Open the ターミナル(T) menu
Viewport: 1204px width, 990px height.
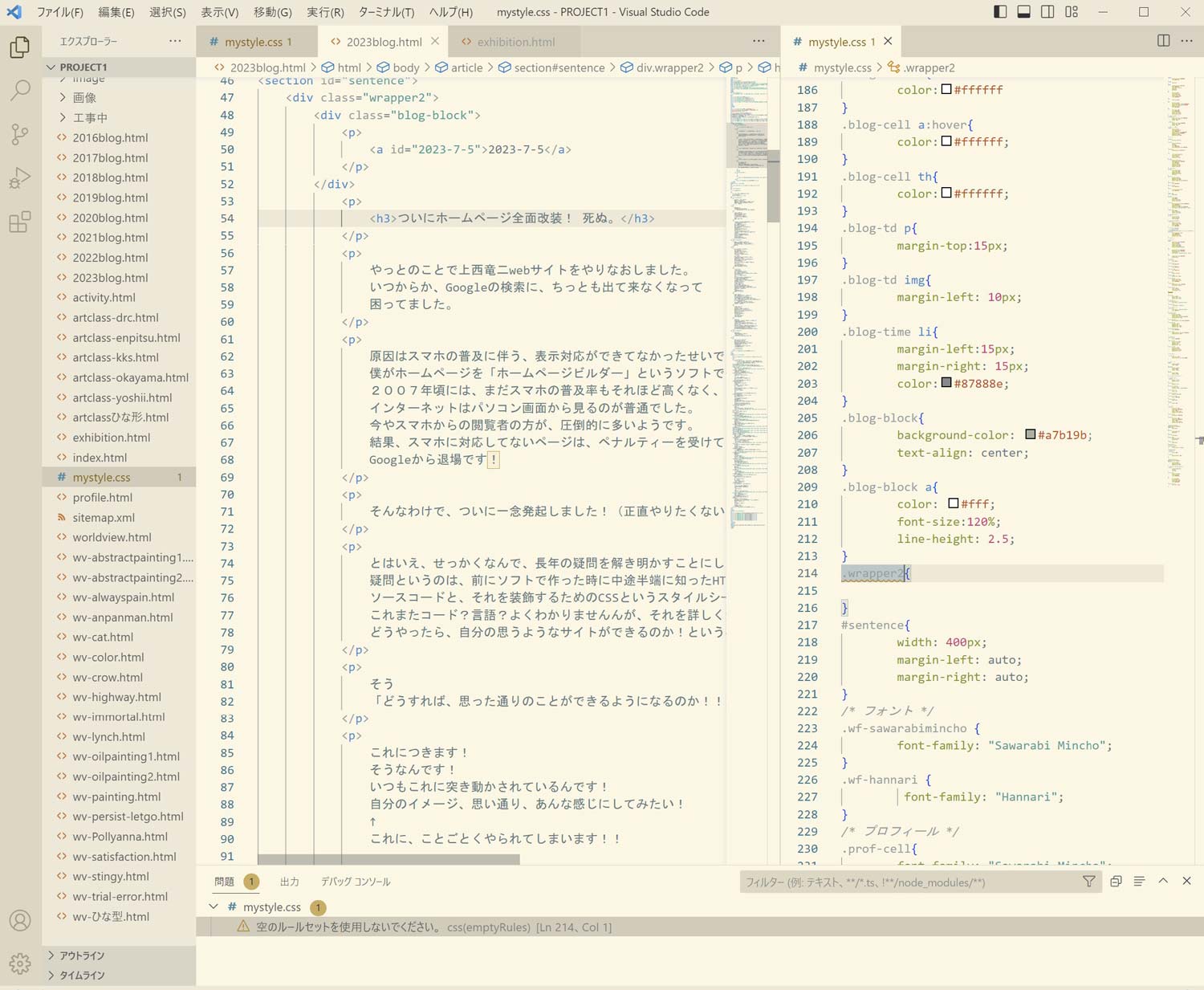(386, 12)
